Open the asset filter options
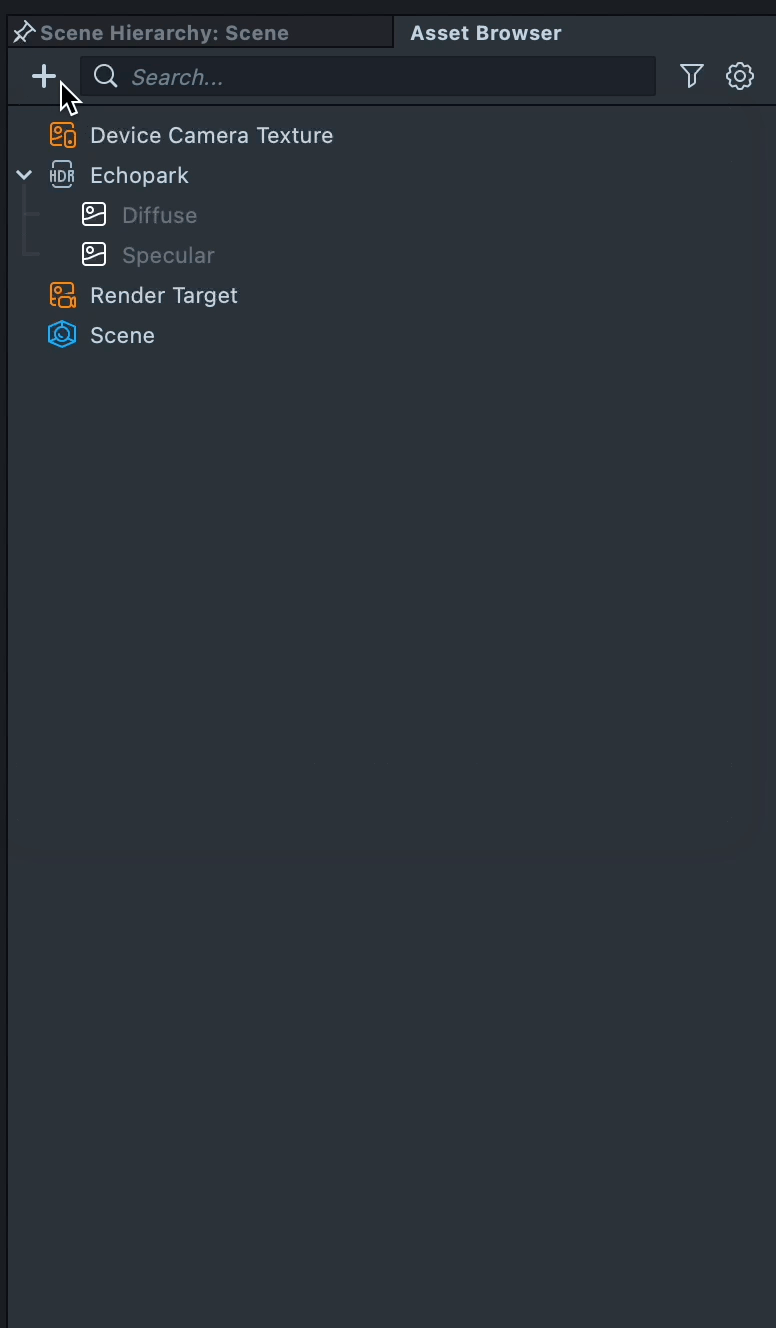776x1328 pixels. tap(691, 76)
